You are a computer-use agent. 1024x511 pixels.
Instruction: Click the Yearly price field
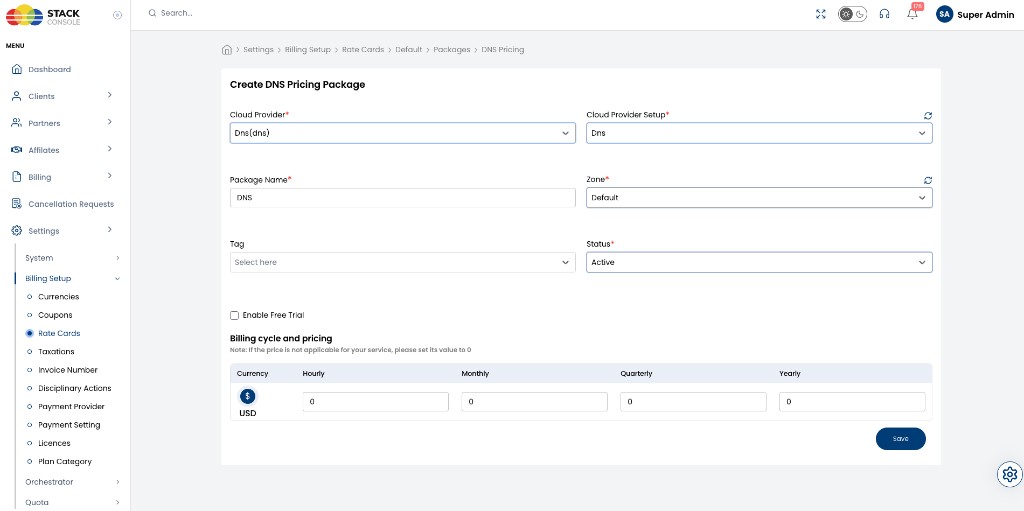point(852,402)
